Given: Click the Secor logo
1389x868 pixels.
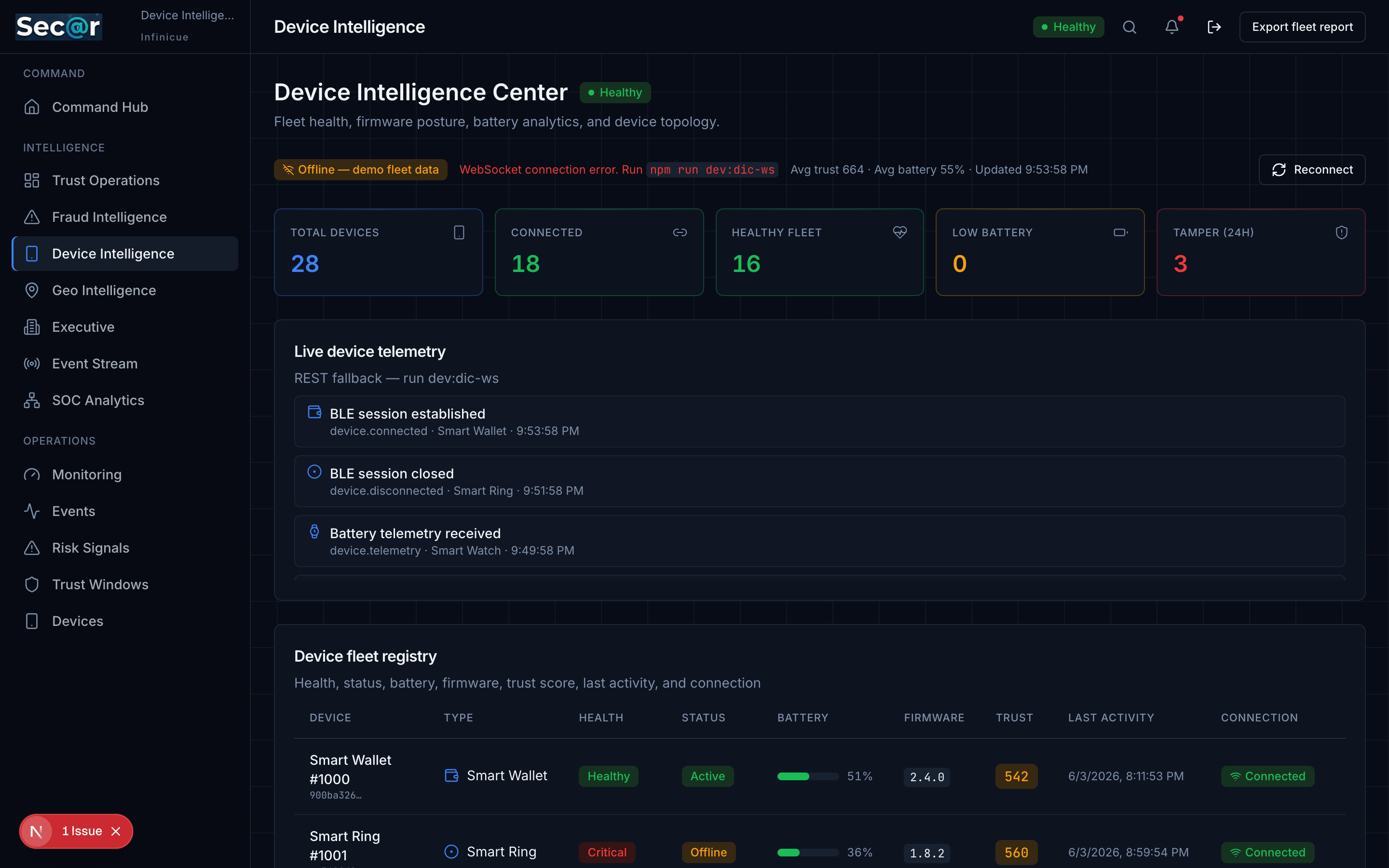Looking at the screenshot, I should (x=58, y=27).
